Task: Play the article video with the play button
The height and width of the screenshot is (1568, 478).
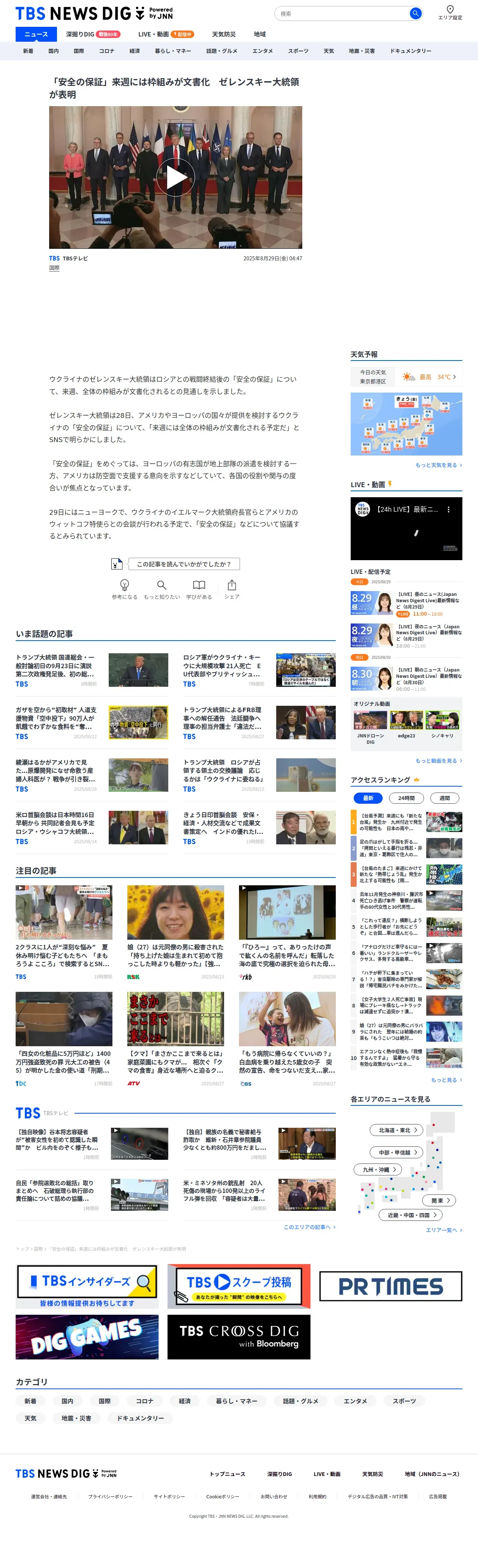Action: [176, 177]
